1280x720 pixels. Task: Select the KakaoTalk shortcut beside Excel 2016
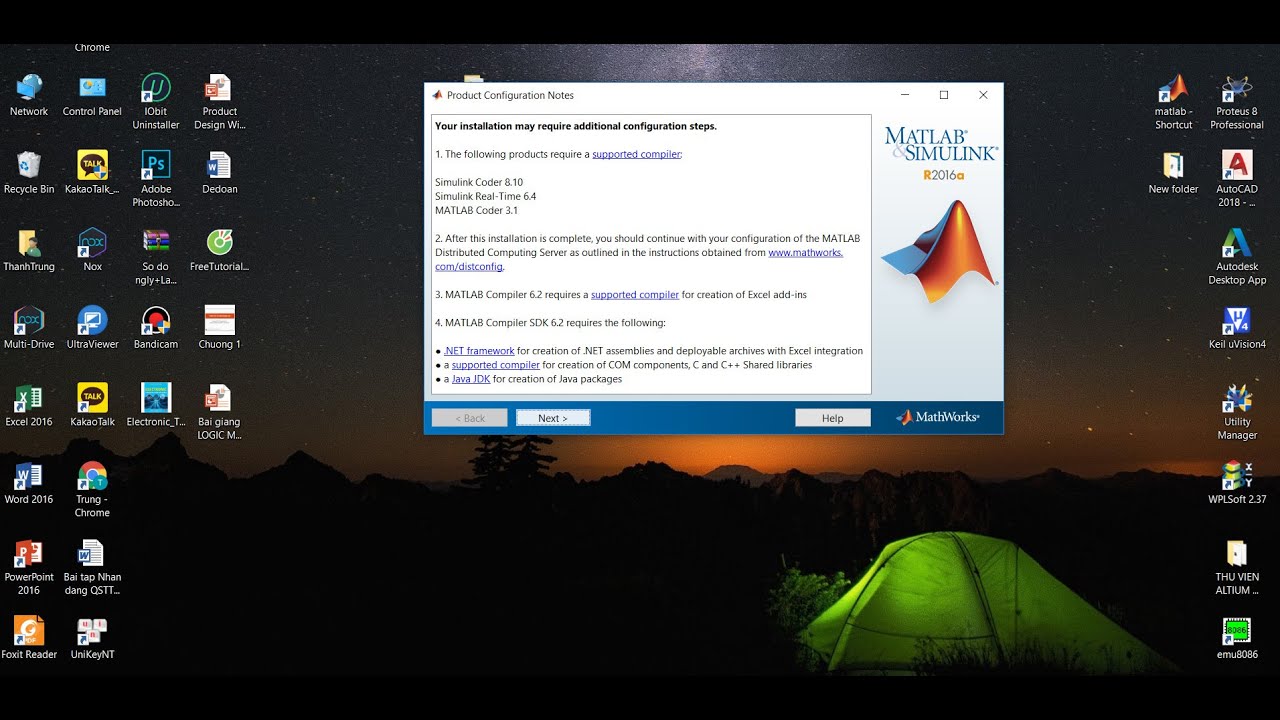92,405
